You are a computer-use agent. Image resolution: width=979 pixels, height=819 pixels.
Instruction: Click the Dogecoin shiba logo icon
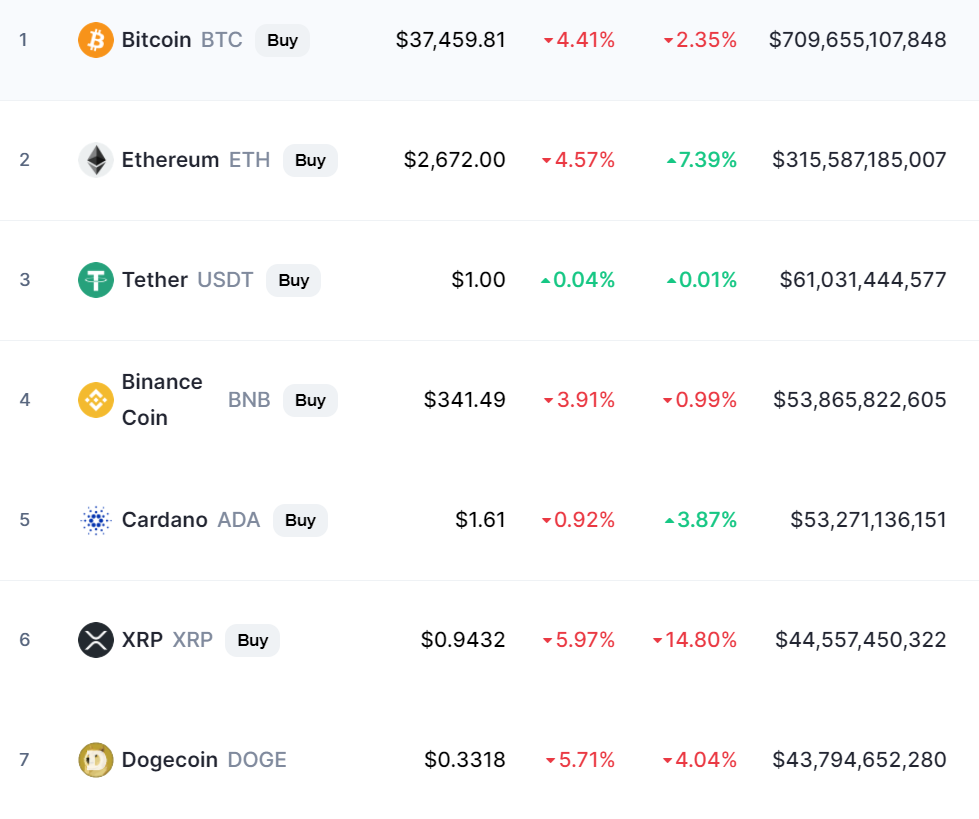point(96,760)
